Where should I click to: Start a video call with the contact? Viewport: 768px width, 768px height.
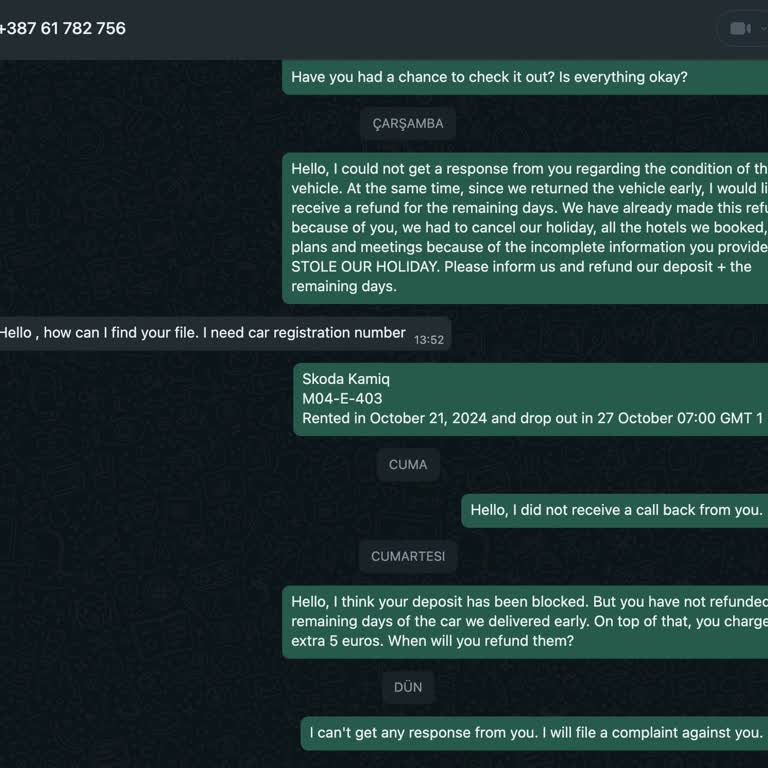pos(741,28)
